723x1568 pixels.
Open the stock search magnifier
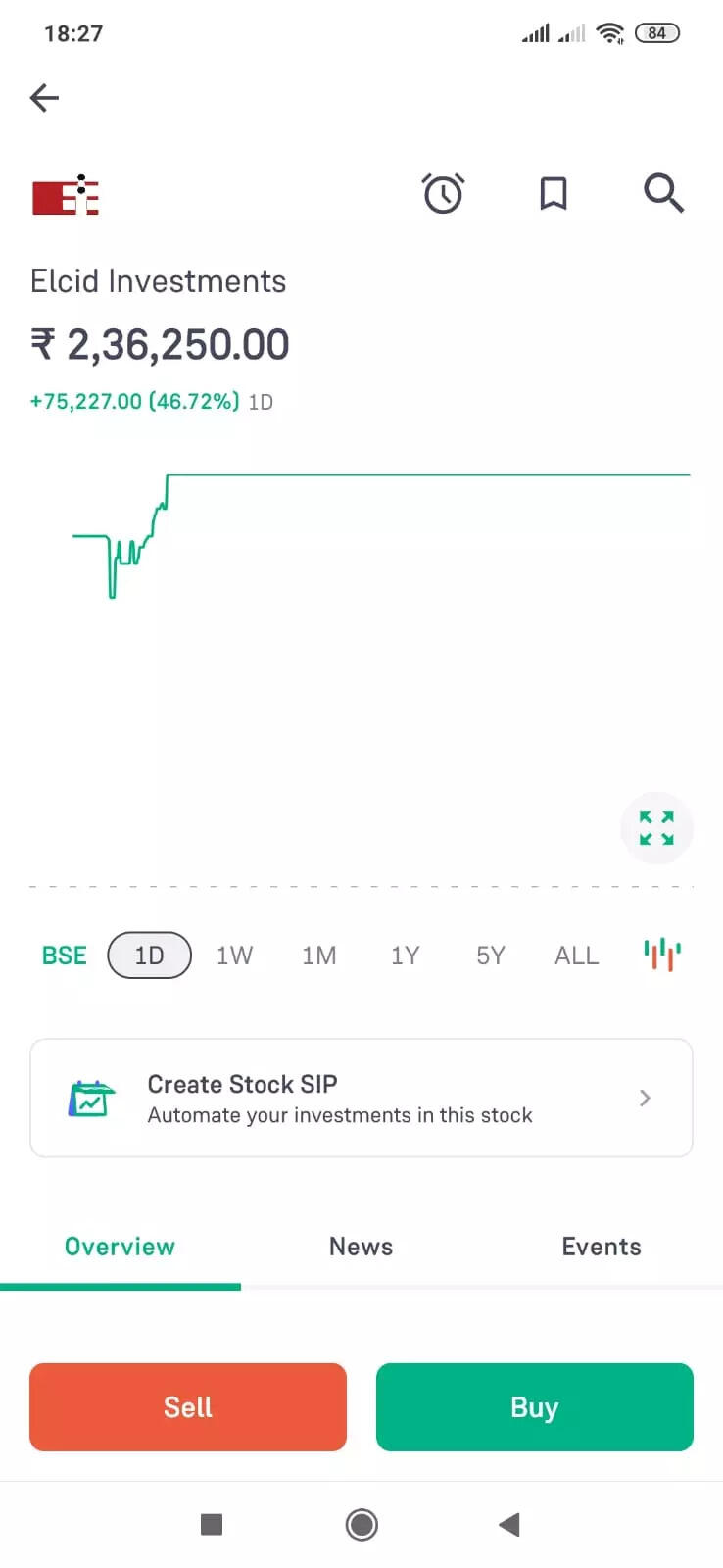[663, 193]
